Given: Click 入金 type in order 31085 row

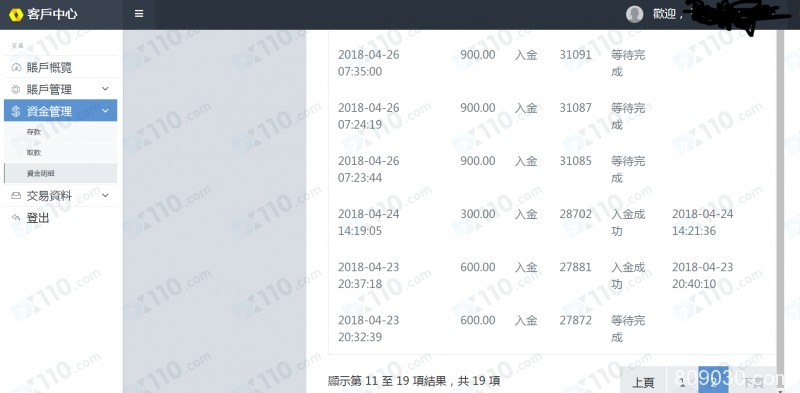Looking at the screenshot, I should [x=526, y=161].
